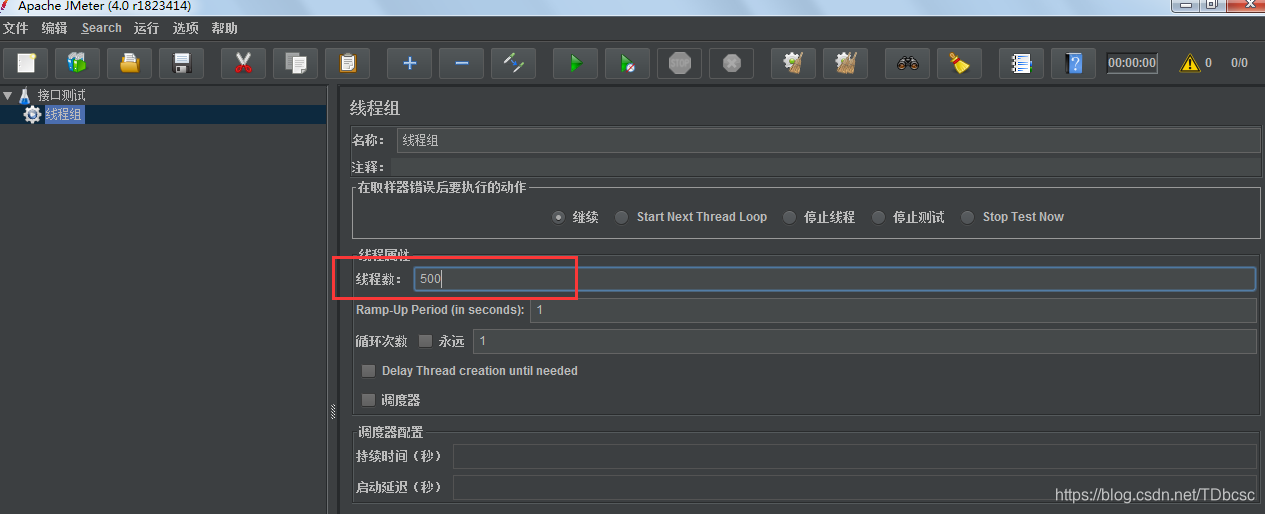1265x514 pixels.
Task: Collapse all tree nodes with the minus icon
Action: pyautogui.click(x=462, y=63)
